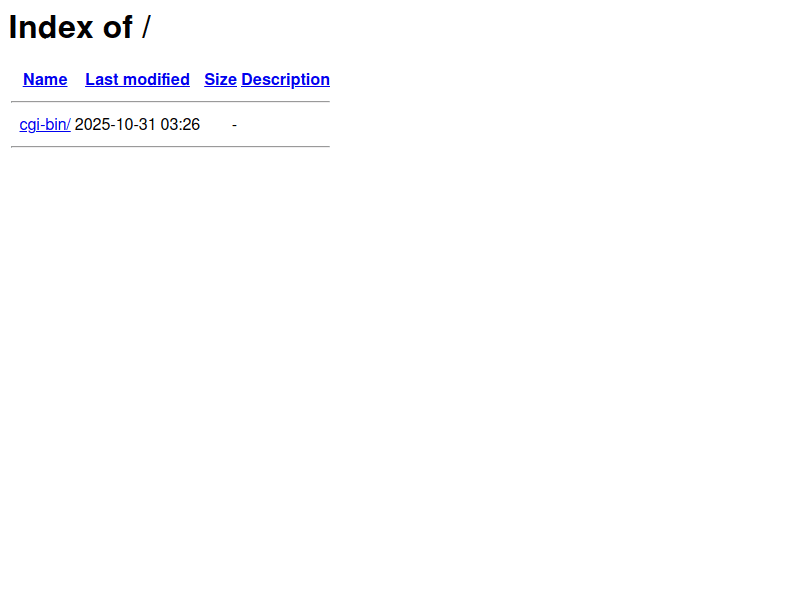Click the word 'Index' in title

coord(51,27)
